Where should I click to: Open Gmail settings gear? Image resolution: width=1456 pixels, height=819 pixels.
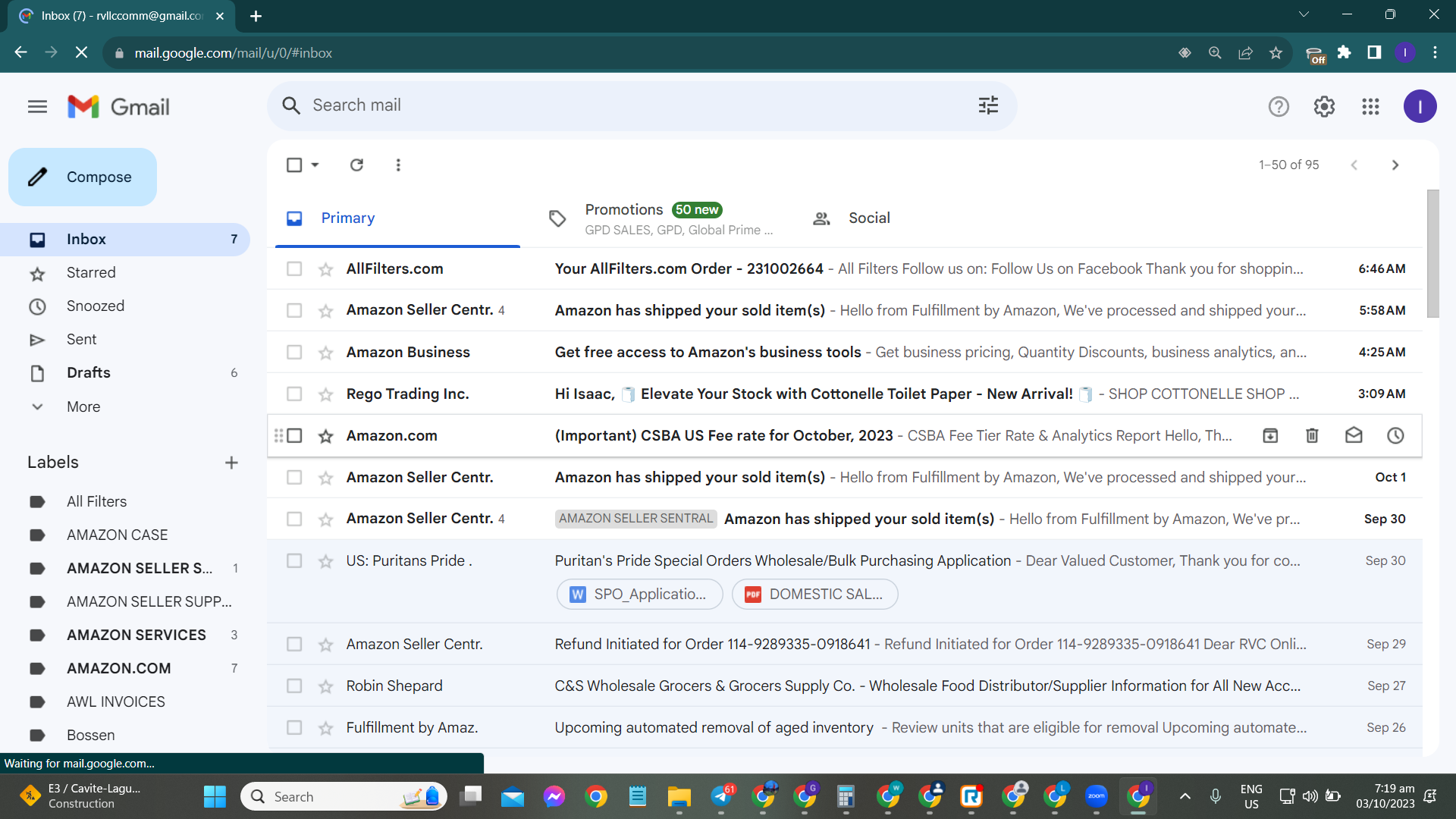[1324, 107]
